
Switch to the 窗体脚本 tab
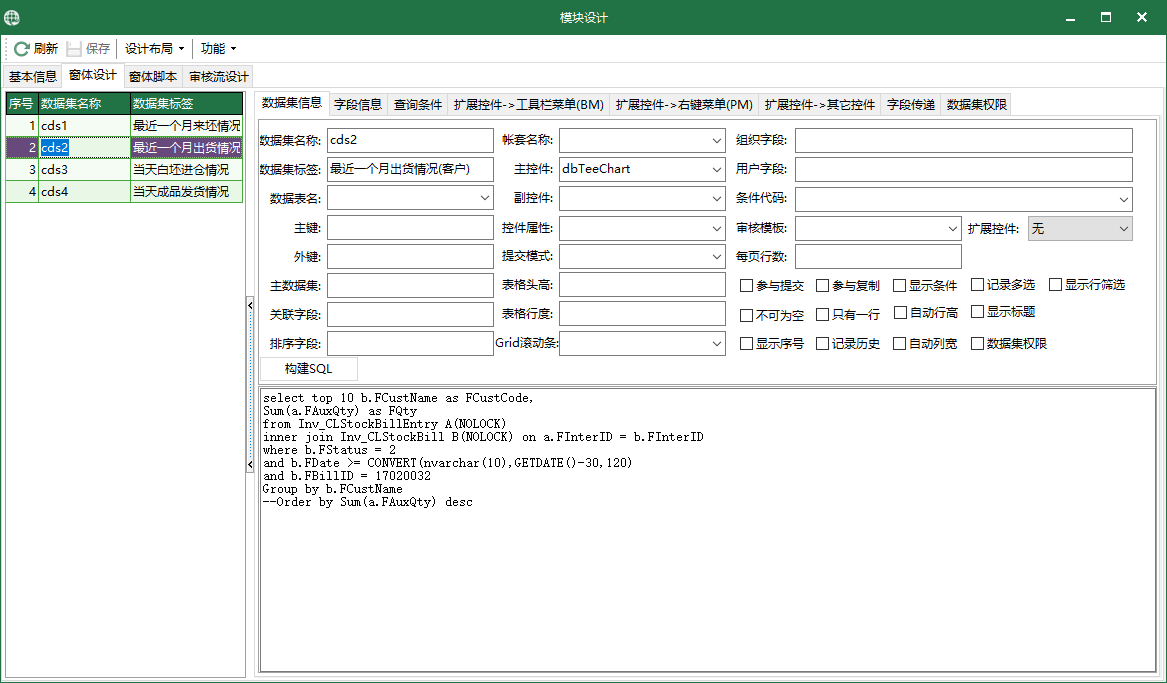(153, 77)
